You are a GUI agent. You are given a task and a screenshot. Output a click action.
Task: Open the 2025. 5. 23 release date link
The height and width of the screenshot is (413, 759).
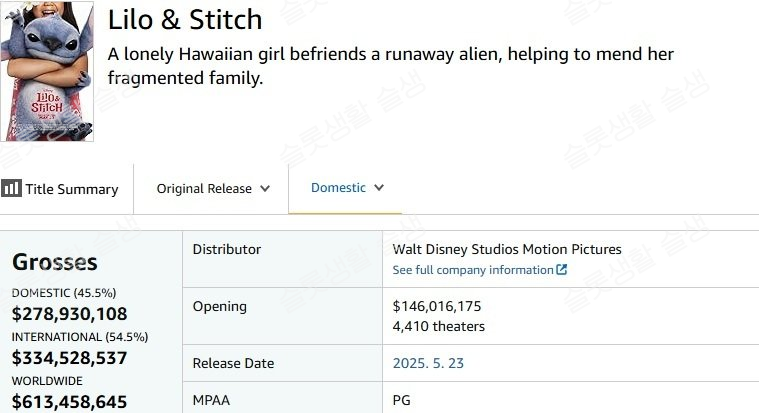pyautogui.click(x=428, y=363)
